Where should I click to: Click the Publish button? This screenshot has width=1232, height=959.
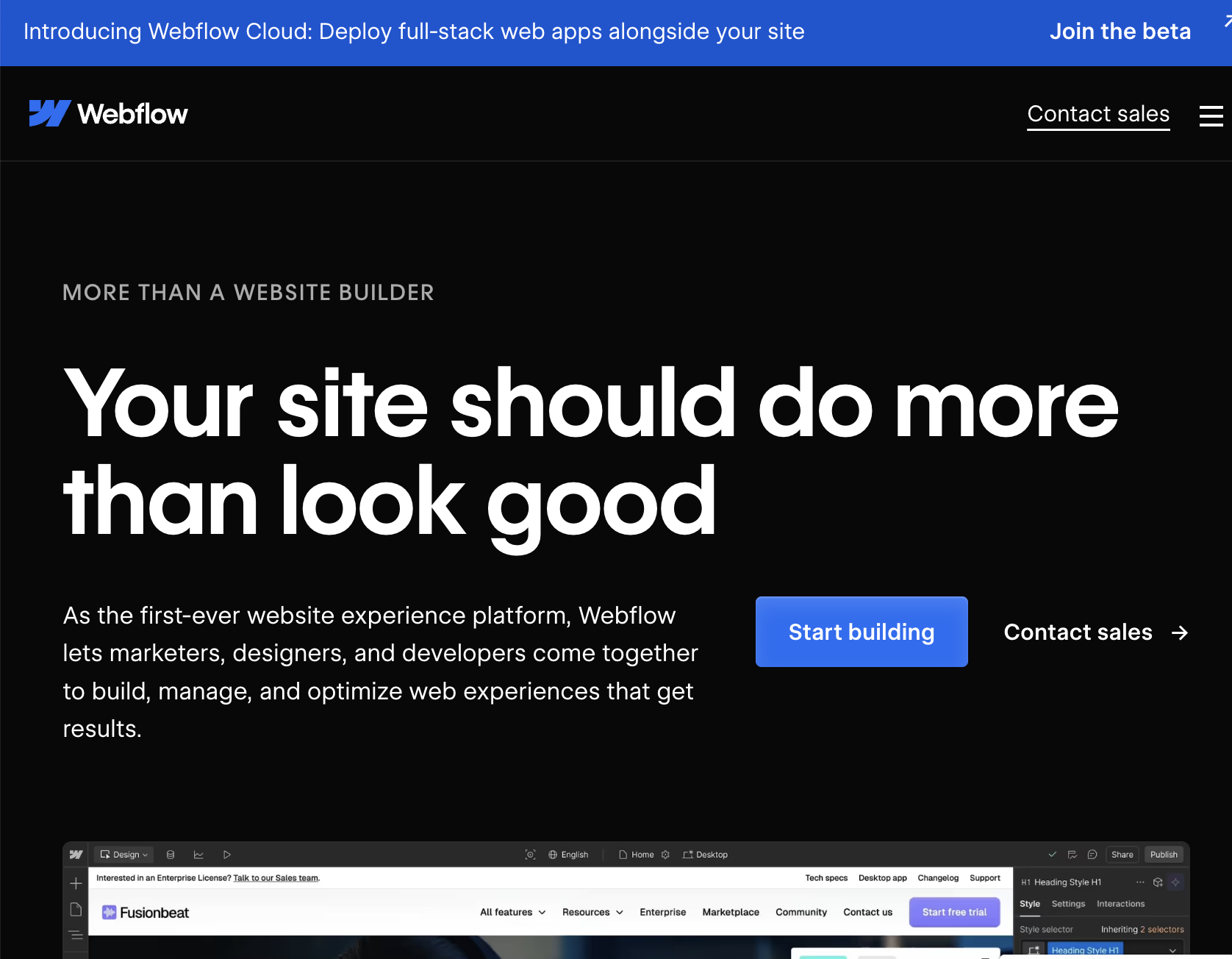[1164, 855]
